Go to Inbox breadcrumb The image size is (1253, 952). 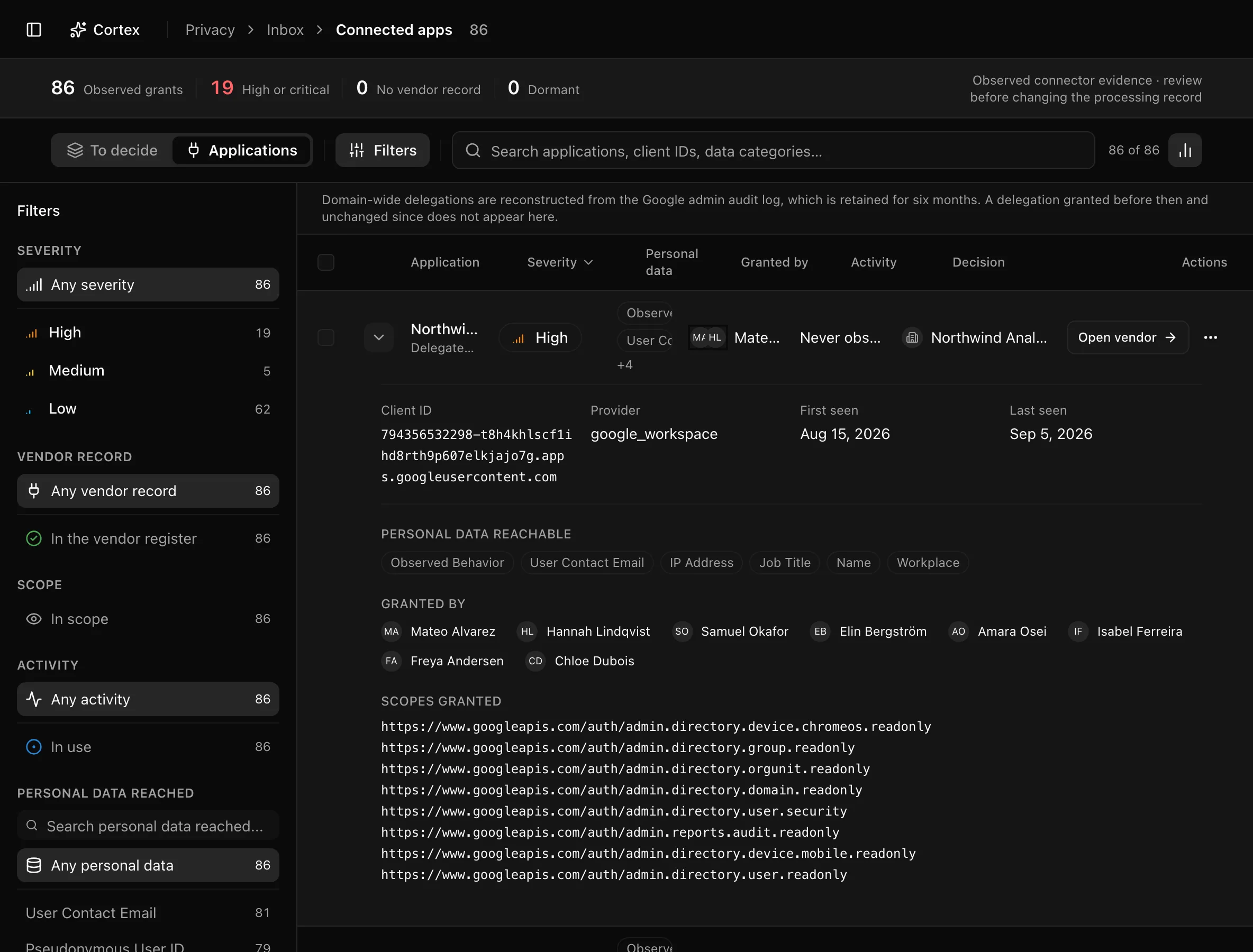point(285,30)
